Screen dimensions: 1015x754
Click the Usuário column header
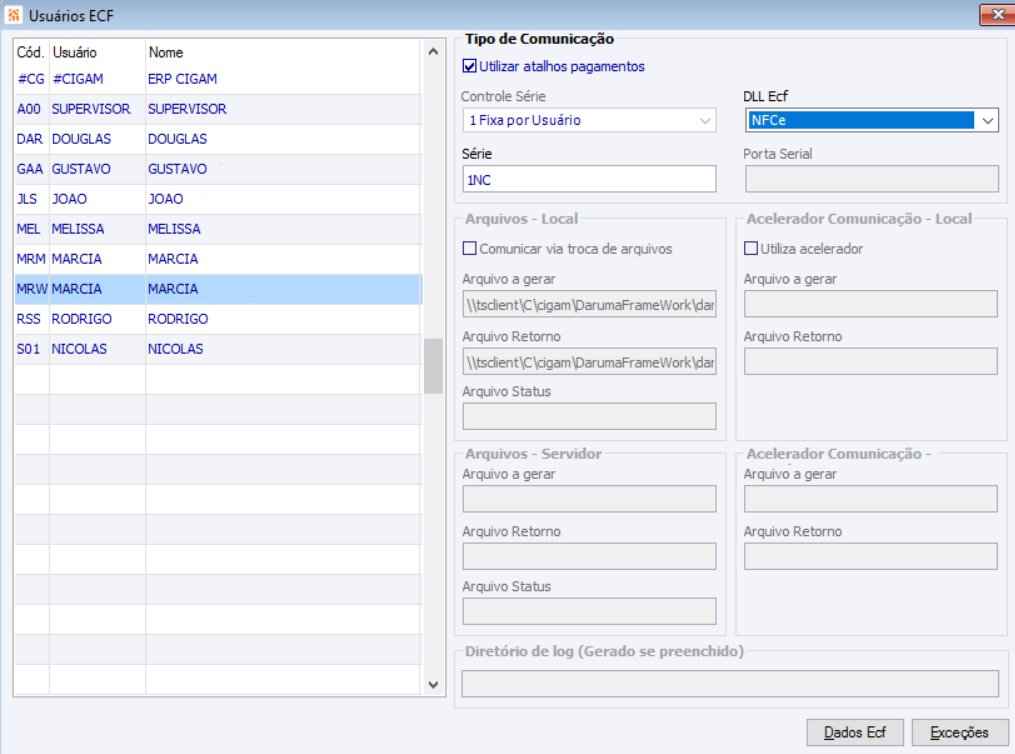click(75, 52)
